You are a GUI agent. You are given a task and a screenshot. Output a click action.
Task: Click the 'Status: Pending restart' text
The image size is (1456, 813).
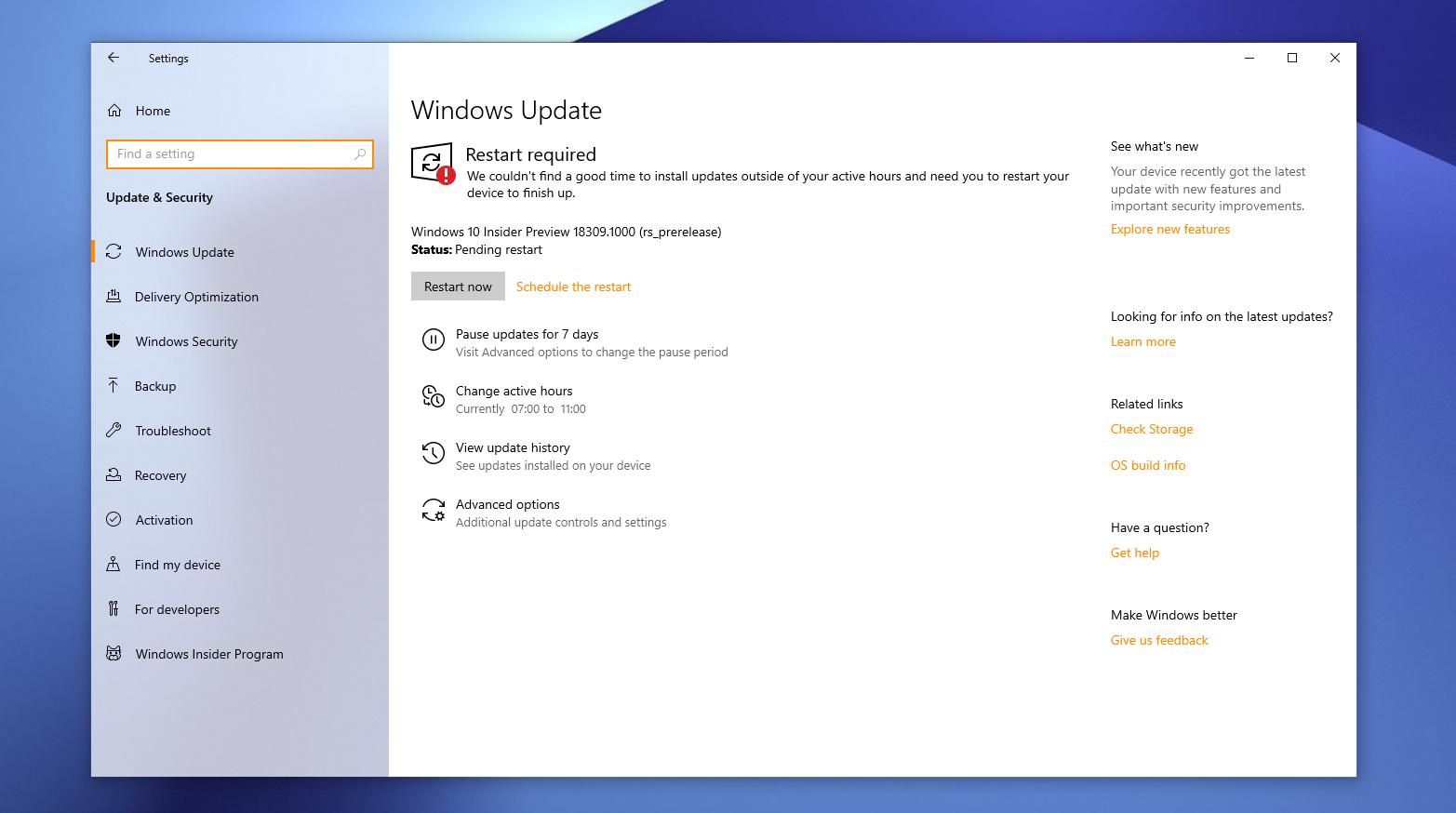tap(476, 249)
